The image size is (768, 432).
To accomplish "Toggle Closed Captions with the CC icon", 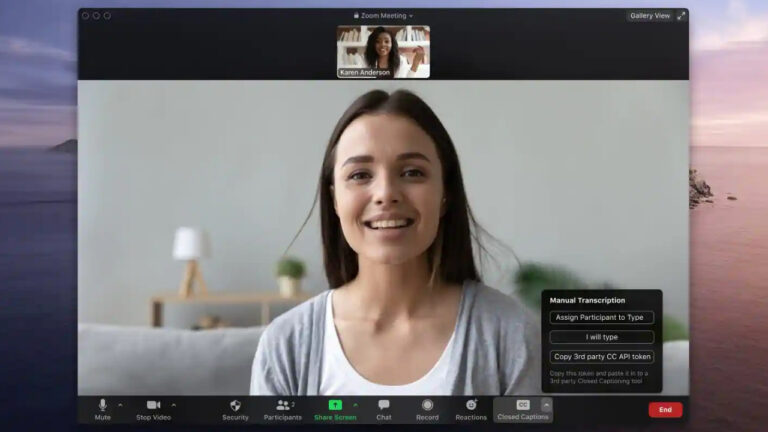I will 522,405.
